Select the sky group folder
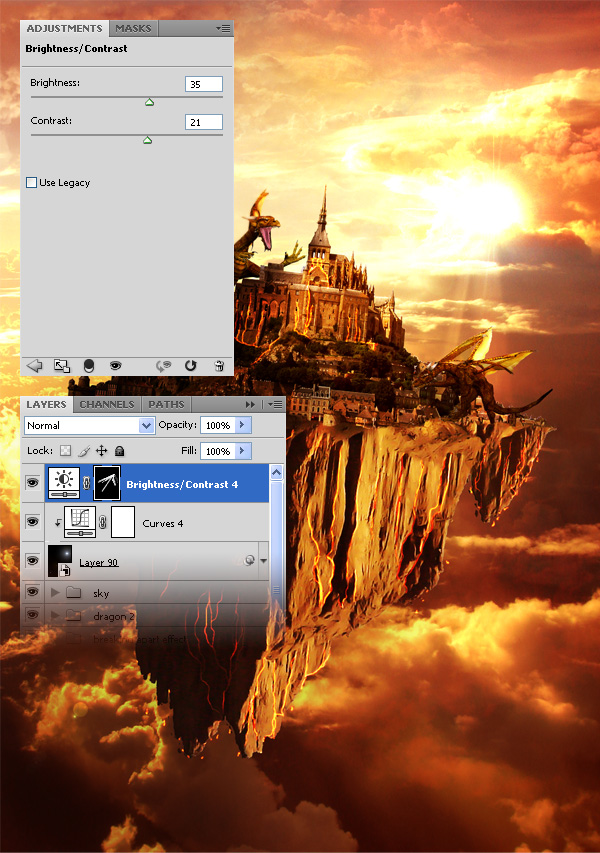 coord(73,592)
